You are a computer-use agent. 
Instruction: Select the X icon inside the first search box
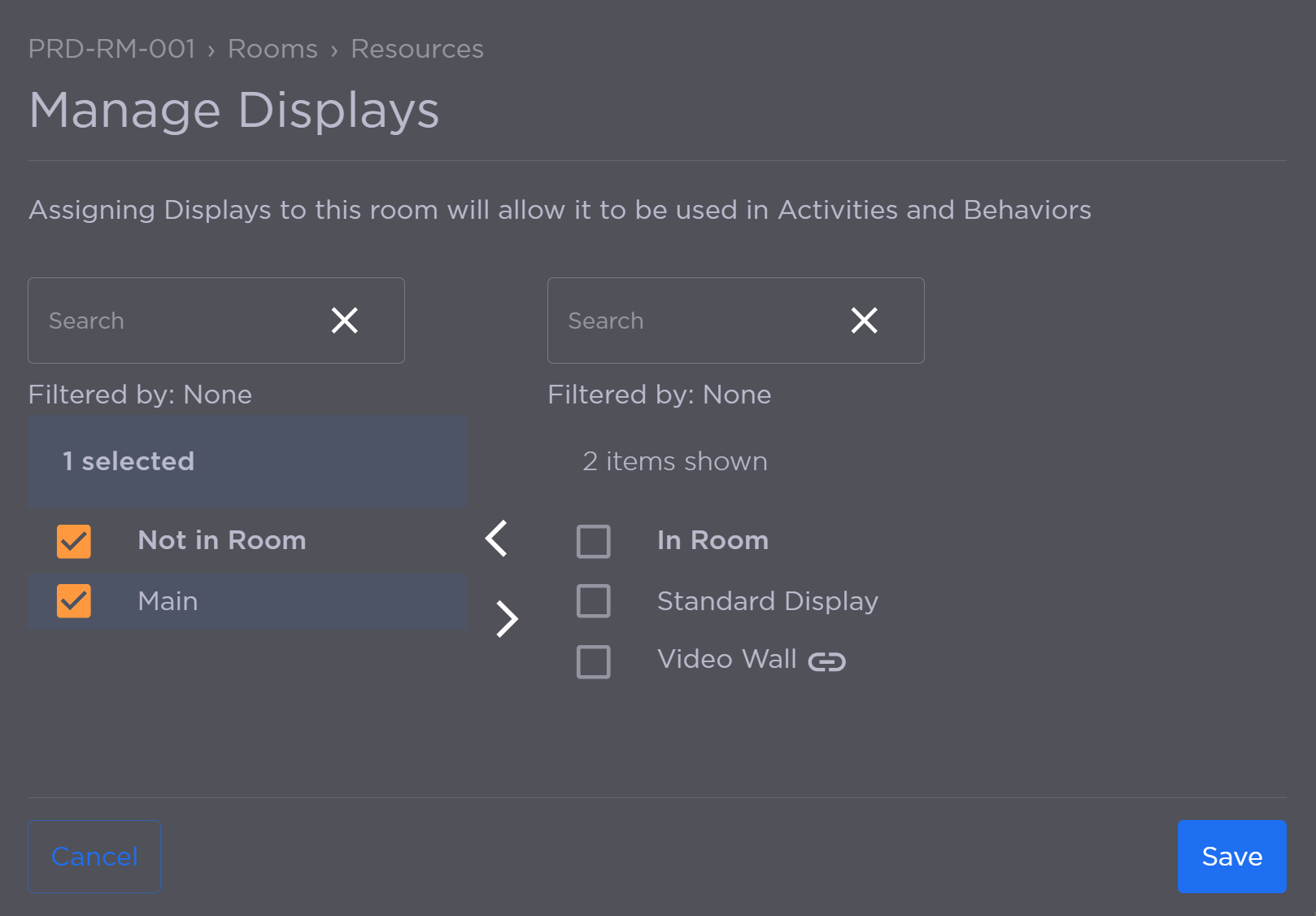pyautogui.click(x=344, y=321)
